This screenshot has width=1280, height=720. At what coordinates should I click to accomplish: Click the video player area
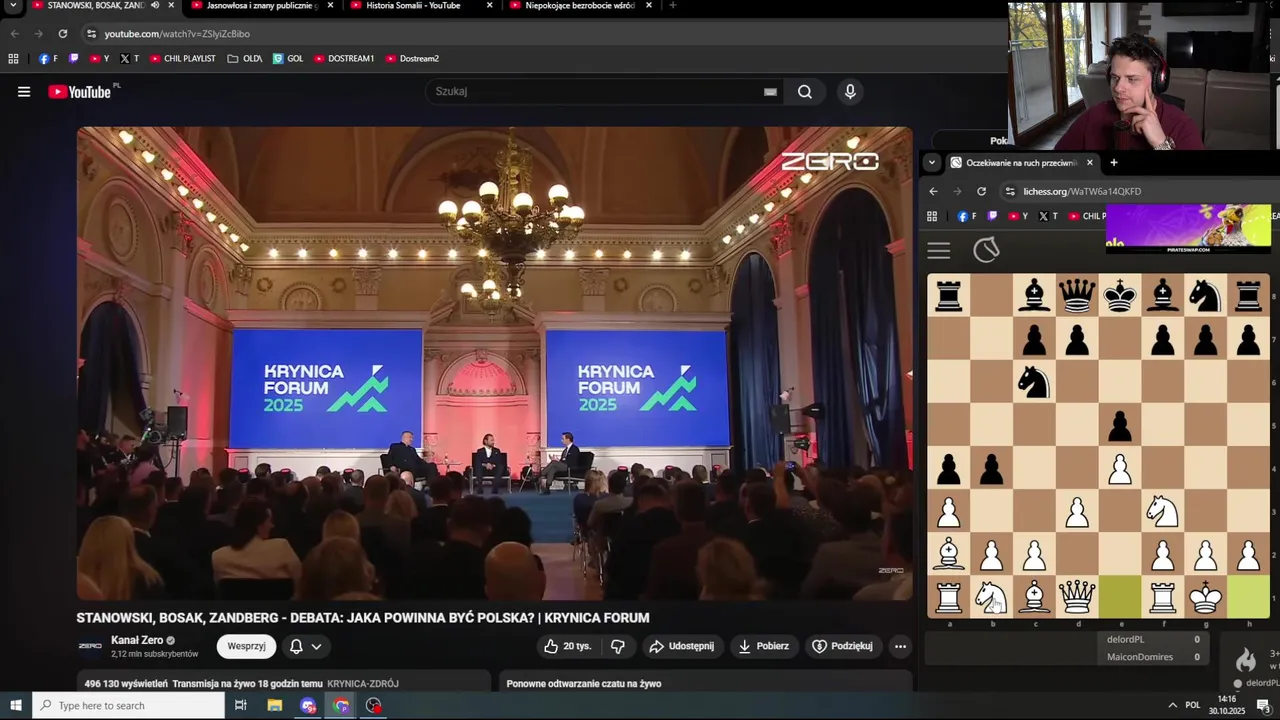pos(495,364)
